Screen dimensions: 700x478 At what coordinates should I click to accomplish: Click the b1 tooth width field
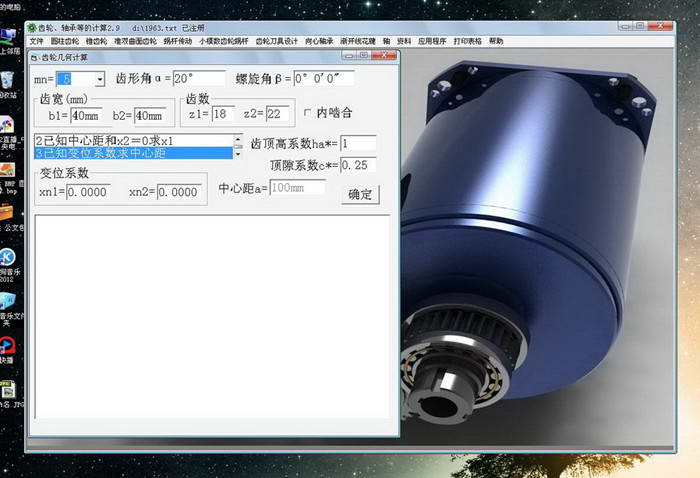(86, 116)
